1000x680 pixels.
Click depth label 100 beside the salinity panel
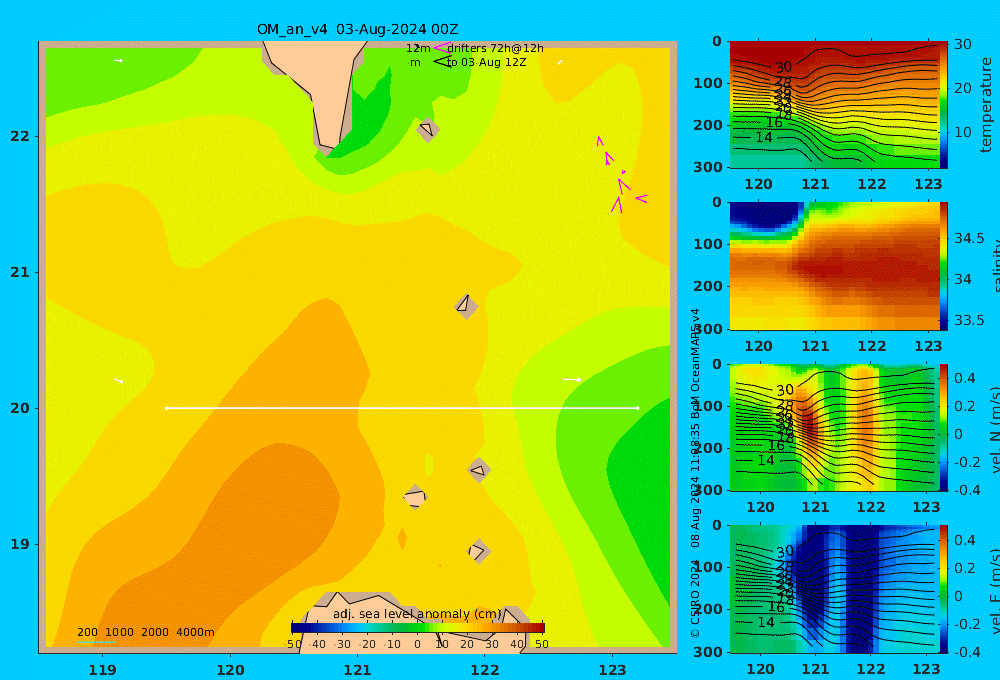click(708, 244)
